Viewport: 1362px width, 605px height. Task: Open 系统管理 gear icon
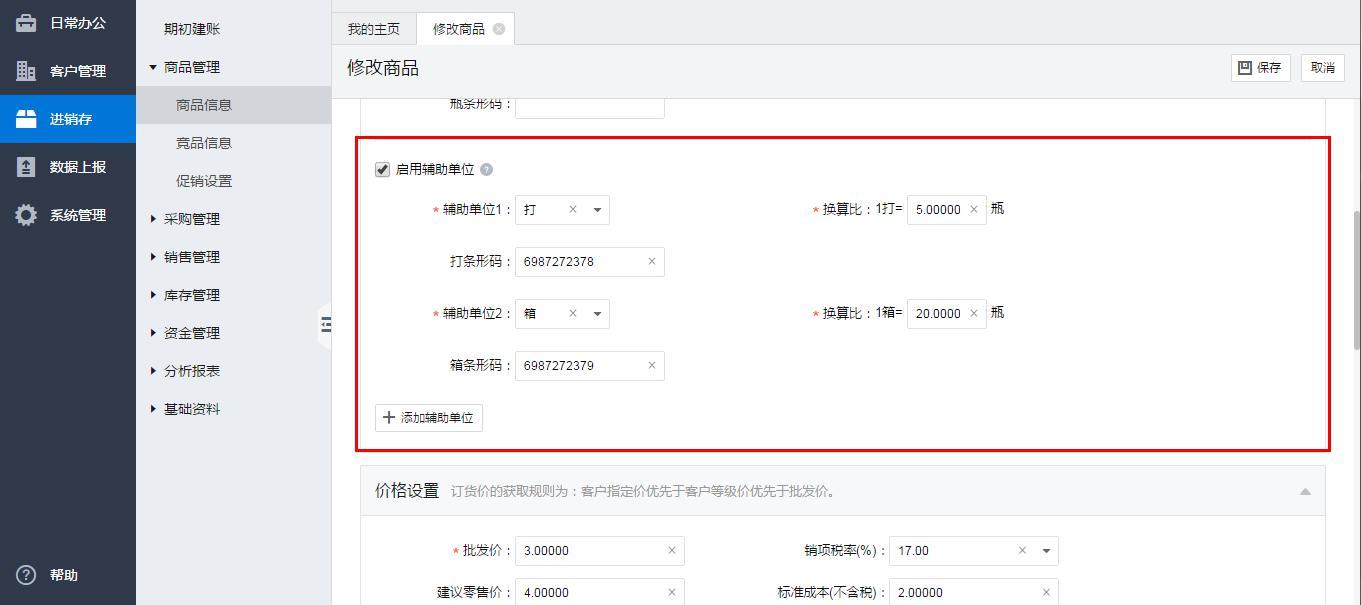tap(26, 215)
